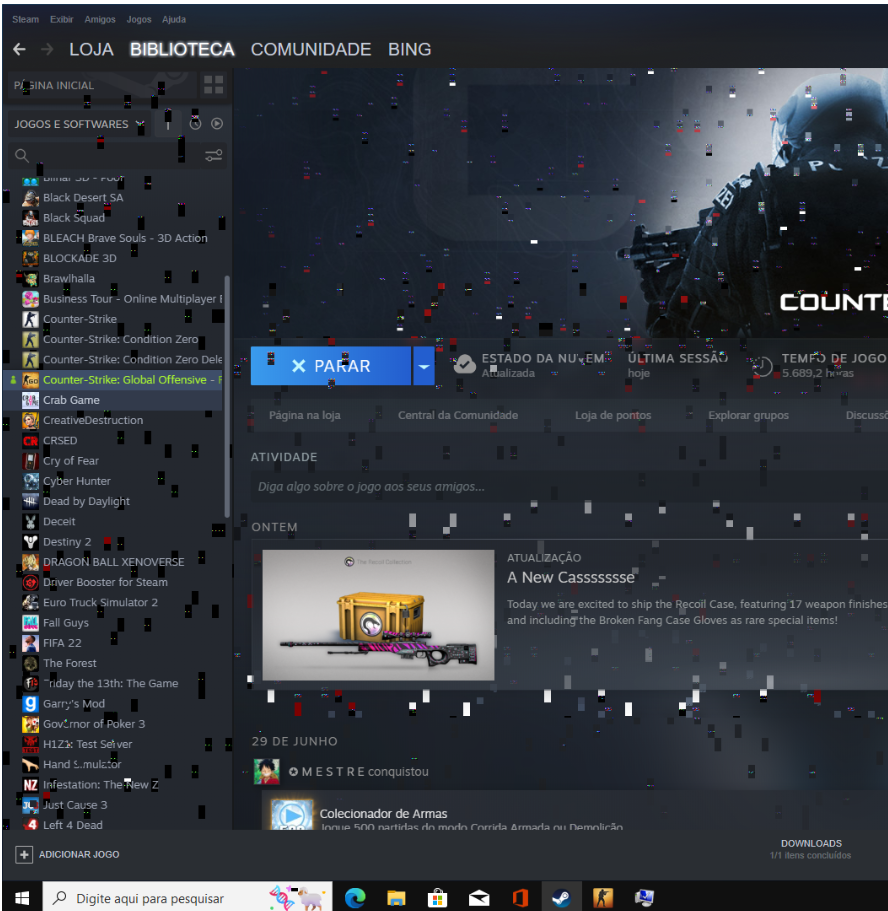Open File Explorer from the taskbar
The image size is (888, 911).
[396, 898]
